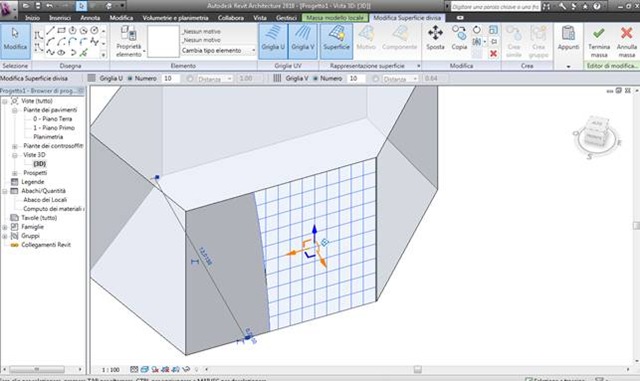The height and width of the screenshot is (381, 640).
Task: Open the Annota ribbon tab
Action: pos(90,18)
